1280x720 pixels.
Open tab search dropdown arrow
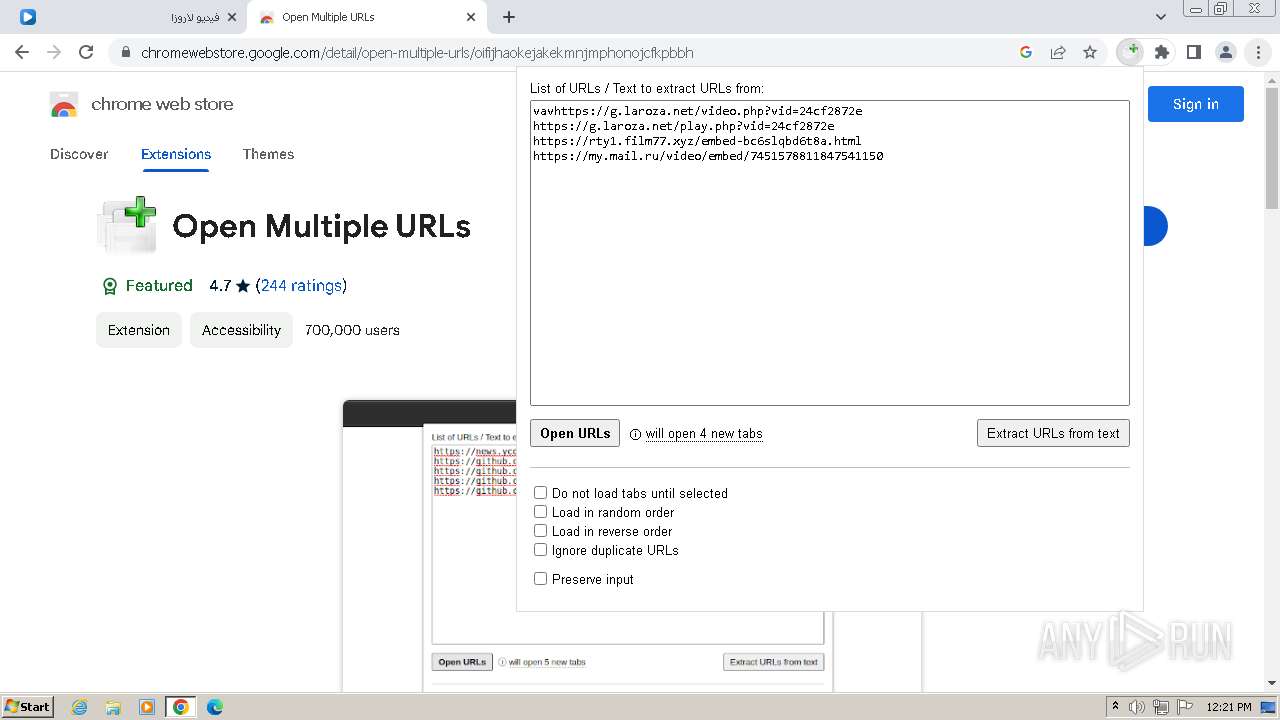pyautogui.click(x=1161, y=17)
